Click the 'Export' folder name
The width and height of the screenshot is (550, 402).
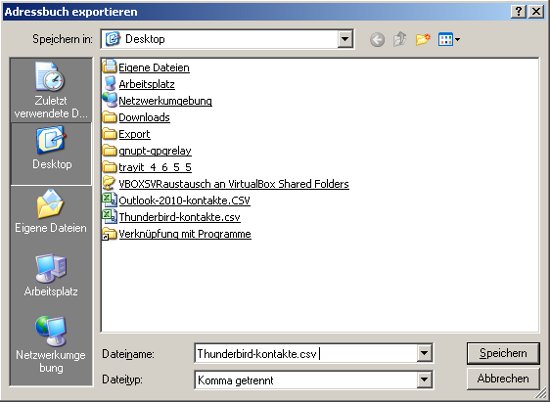tap(134, 134)
